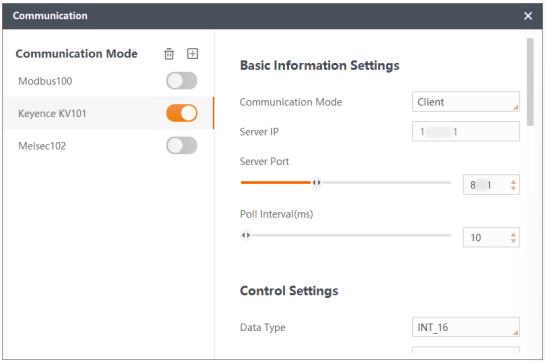Click the Poll Interval slider handle
The height and width of the screenshot is (362, 545).
[246, 235]
